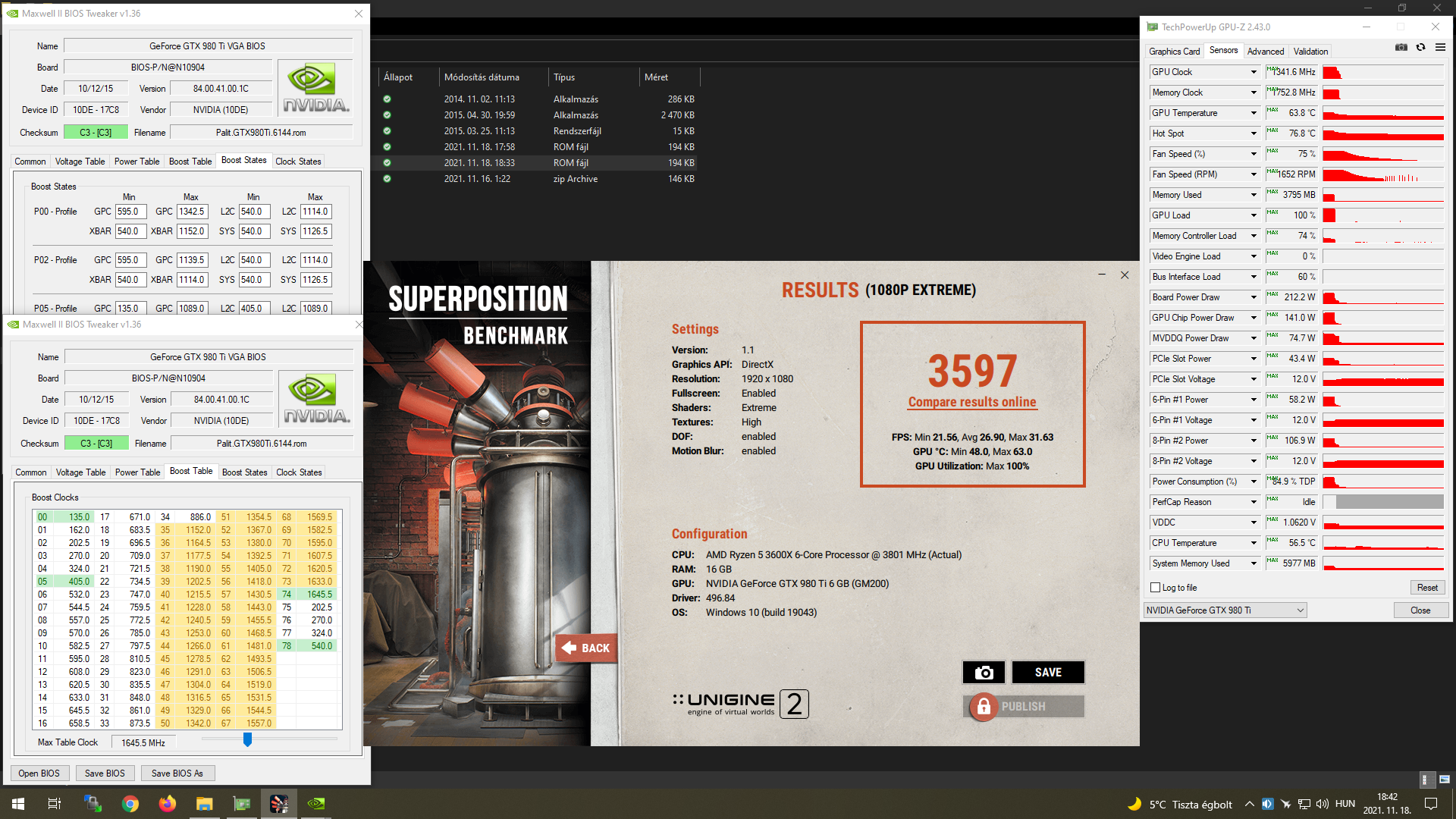Image resolution: width=1456 pixels, height=819 pixels.
Task: Click the HUN input language indicator
Action: pos(1345,804)
